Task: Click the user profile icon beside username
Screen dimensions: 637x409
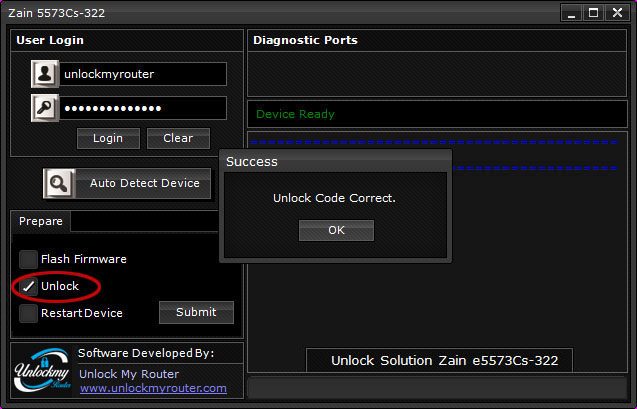Action: point(45,74)
